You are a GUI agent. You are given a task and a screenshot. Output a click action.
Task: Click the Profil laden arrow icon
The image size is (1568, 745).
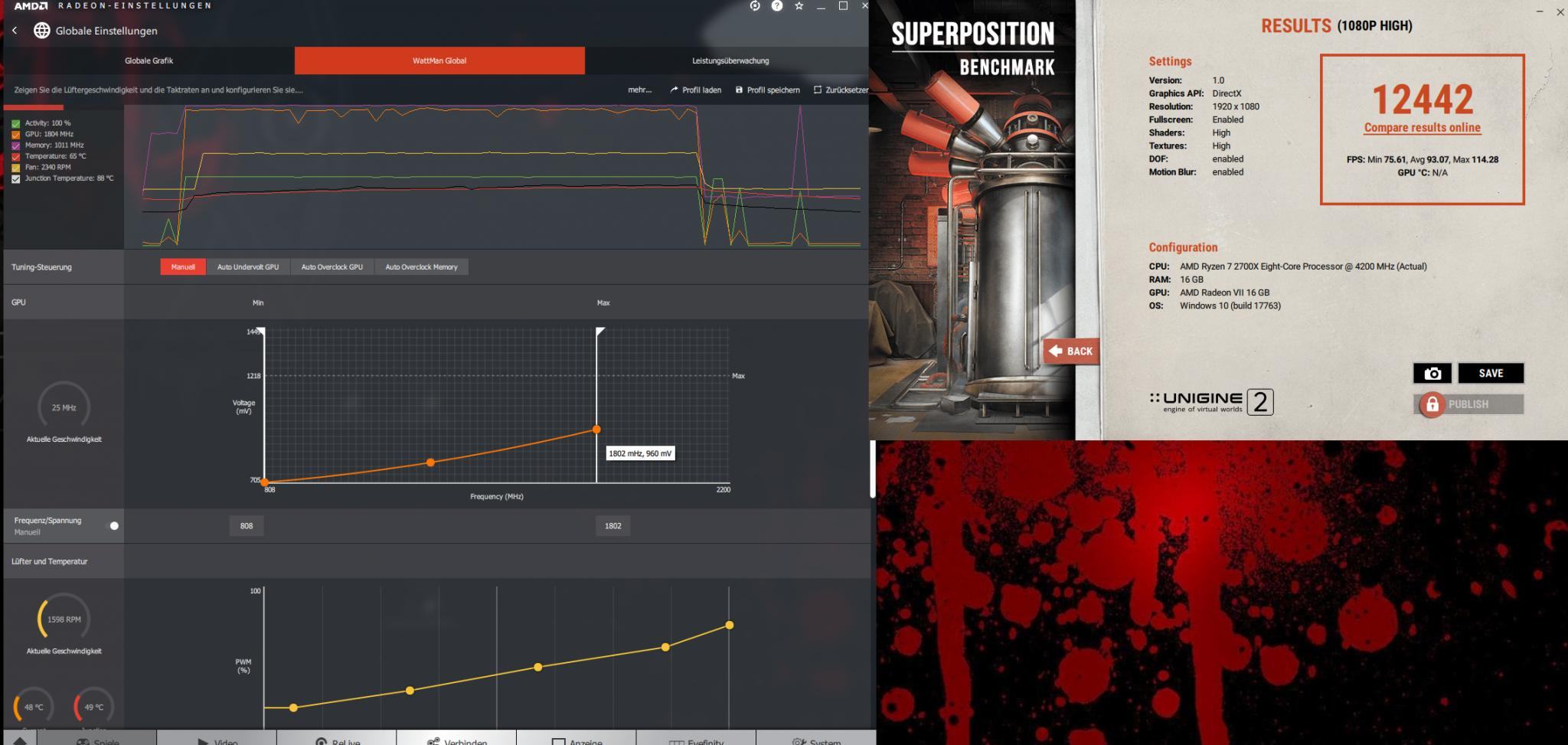[x=674, y=90]
